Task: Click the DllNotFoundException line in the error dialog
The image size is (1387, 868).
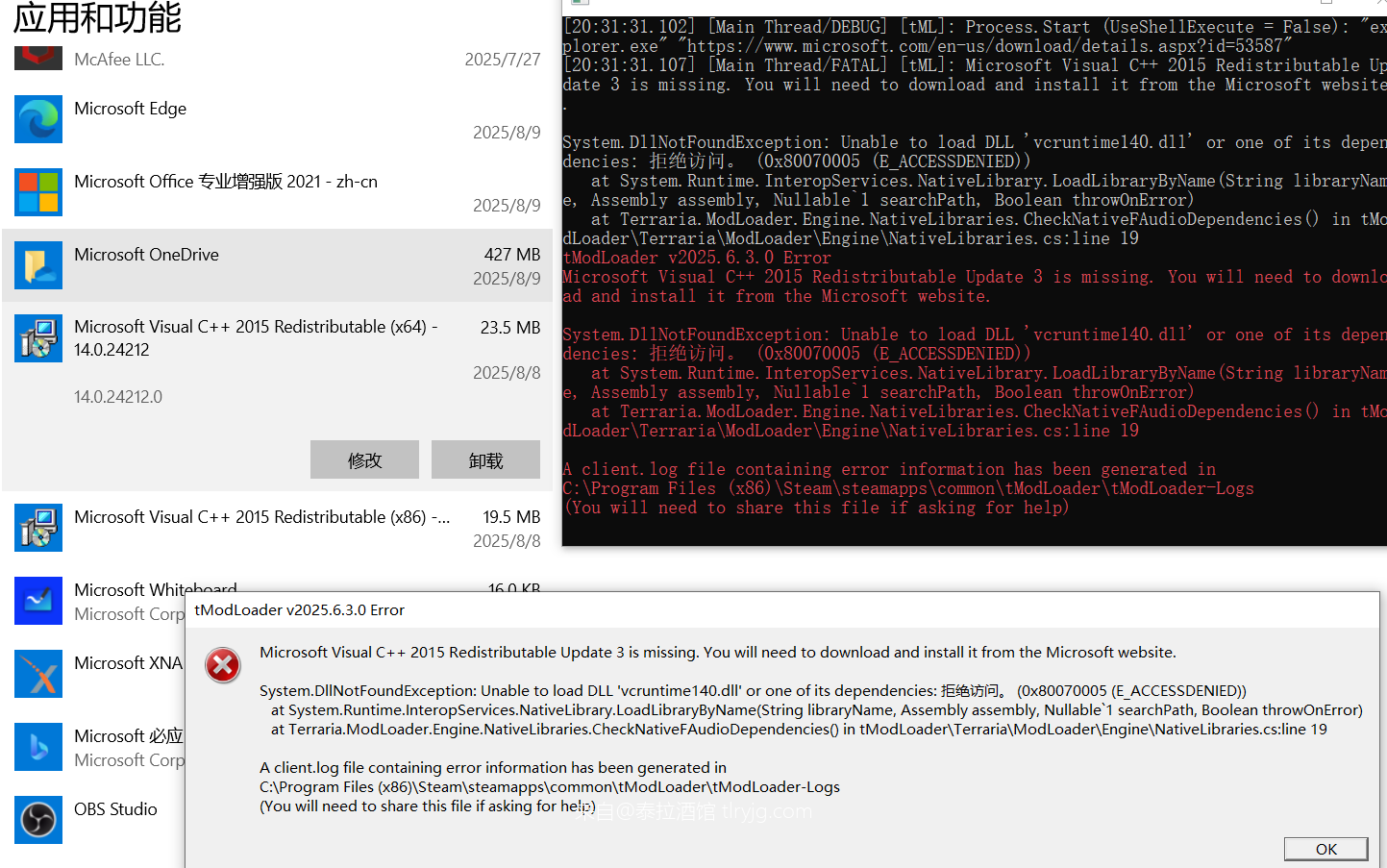Action: coord(753,691)
